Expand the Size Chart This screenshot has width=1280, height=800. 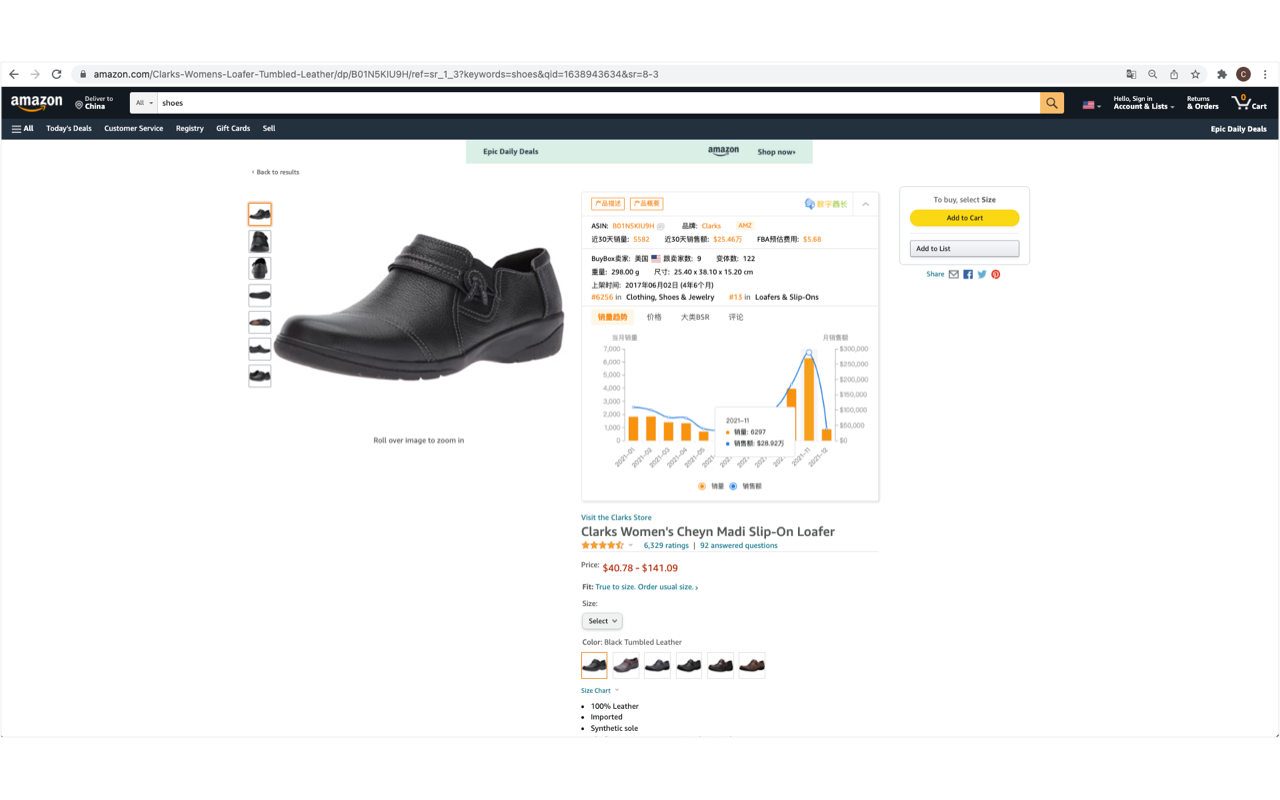point(600,691)
